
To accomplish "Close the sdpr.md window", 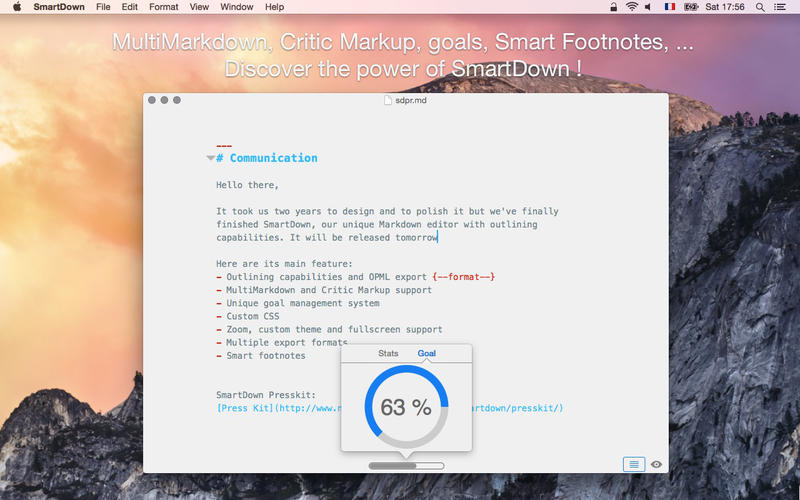I will tap(152, 100).
